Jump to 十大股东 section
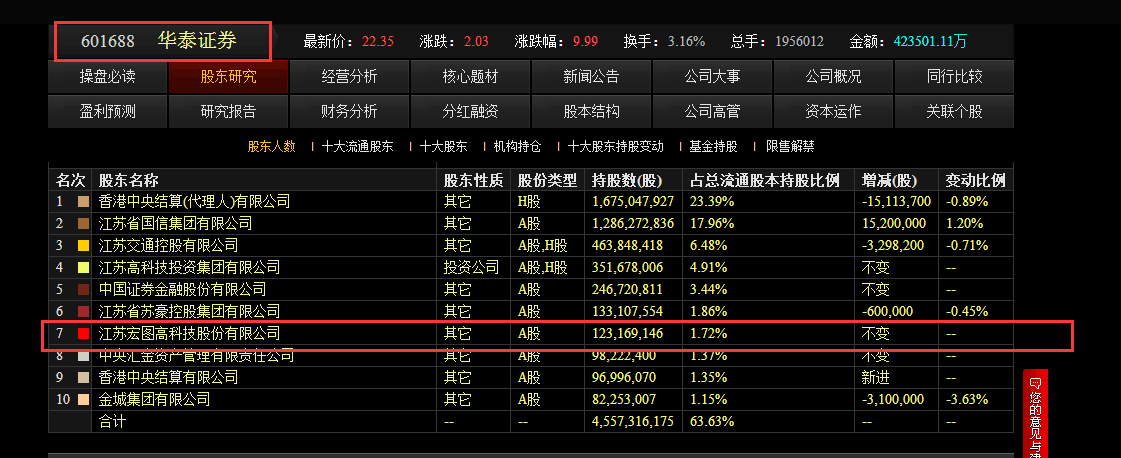 (x=444, y=146)
